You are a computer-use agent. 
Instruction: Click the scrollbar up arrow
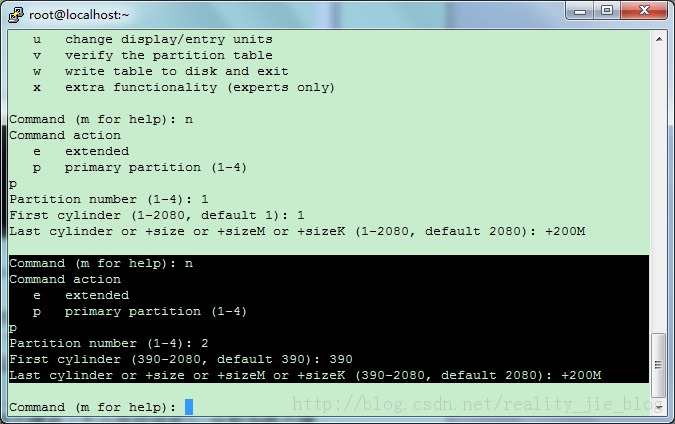(659, 39)
